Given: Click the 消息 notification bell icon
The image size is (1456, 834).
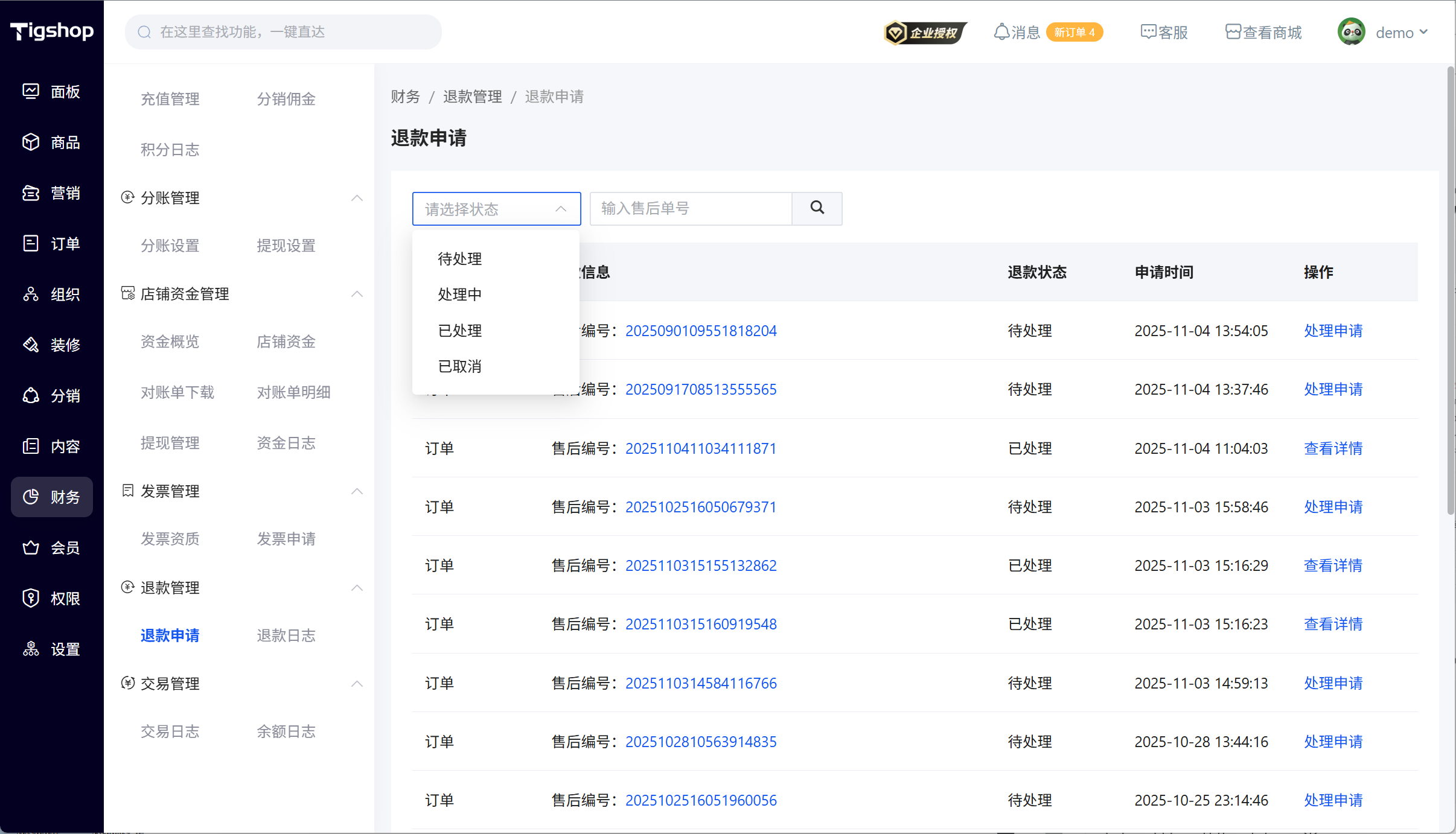Looking at the screenshot, I should [1001, 32].
